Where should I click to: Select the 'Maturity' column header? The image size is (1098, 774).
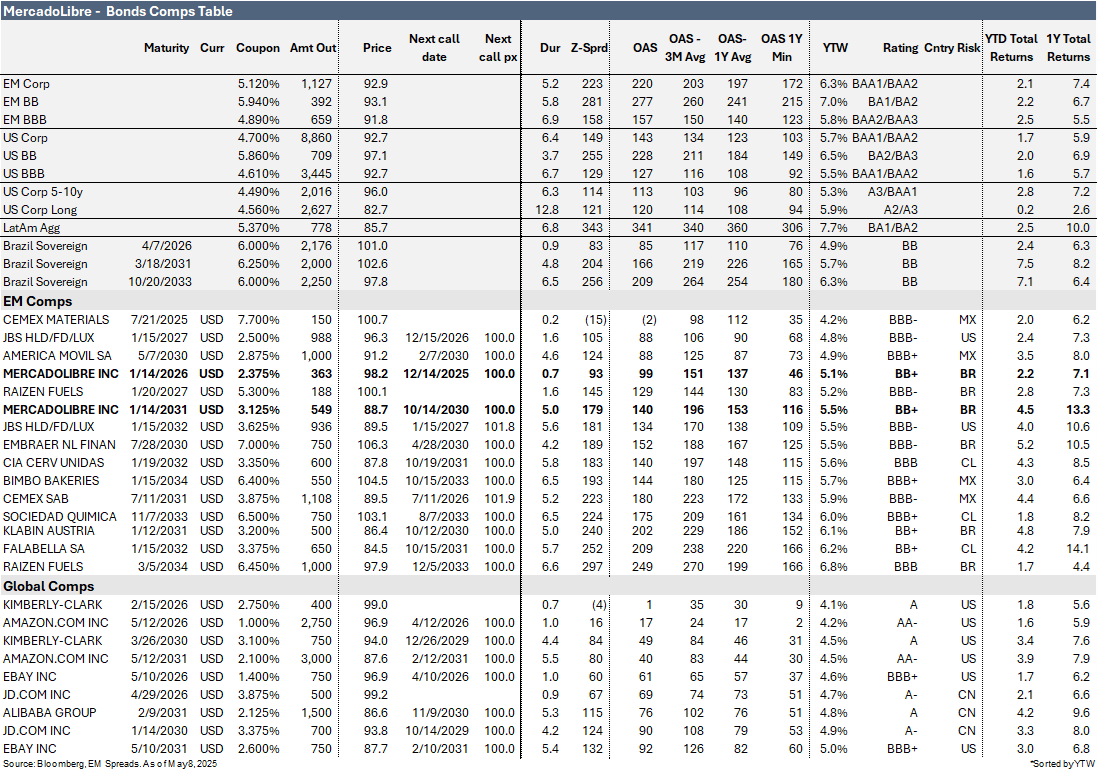tap(166, 48)
